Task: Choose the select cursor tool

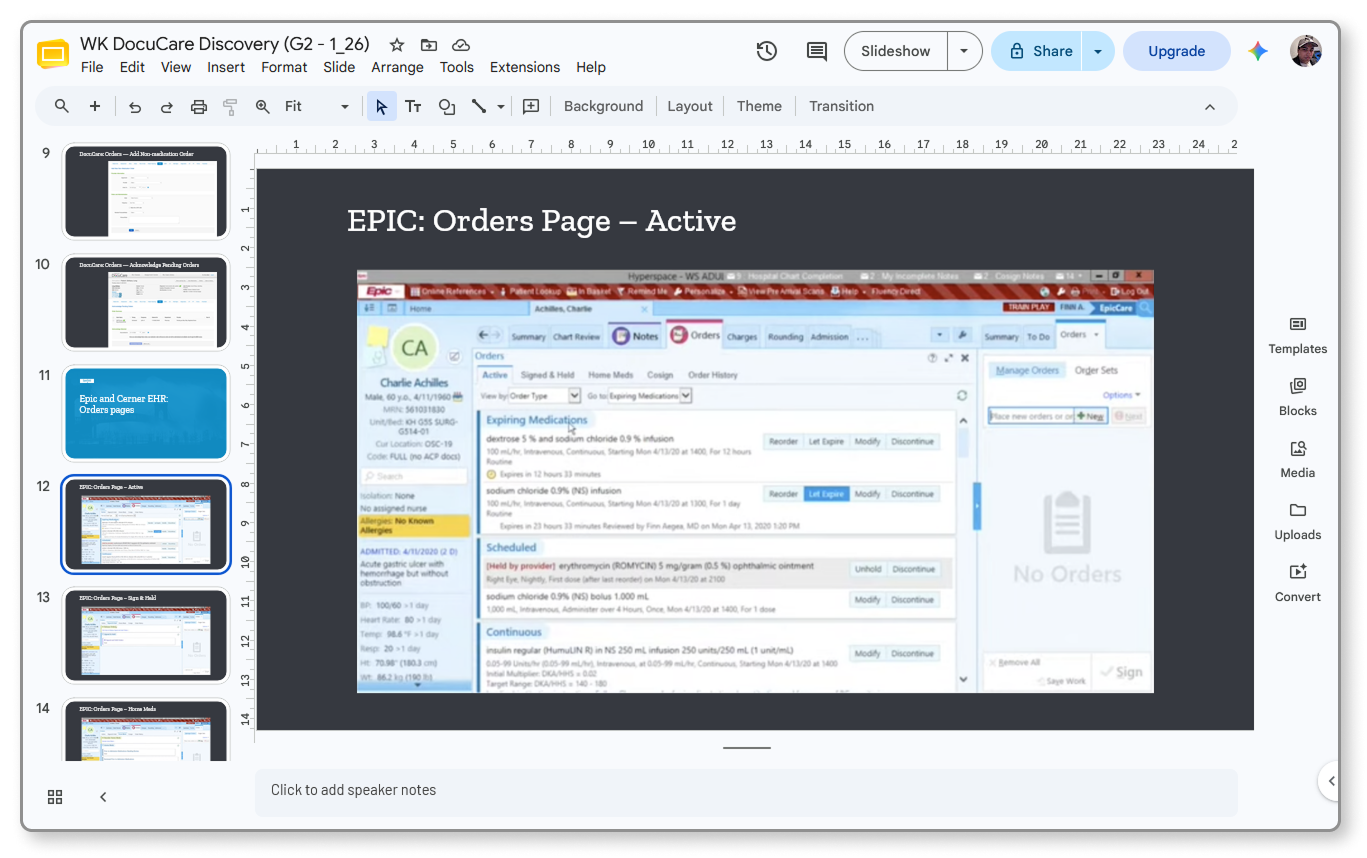Action: click(x=381, y=106)
